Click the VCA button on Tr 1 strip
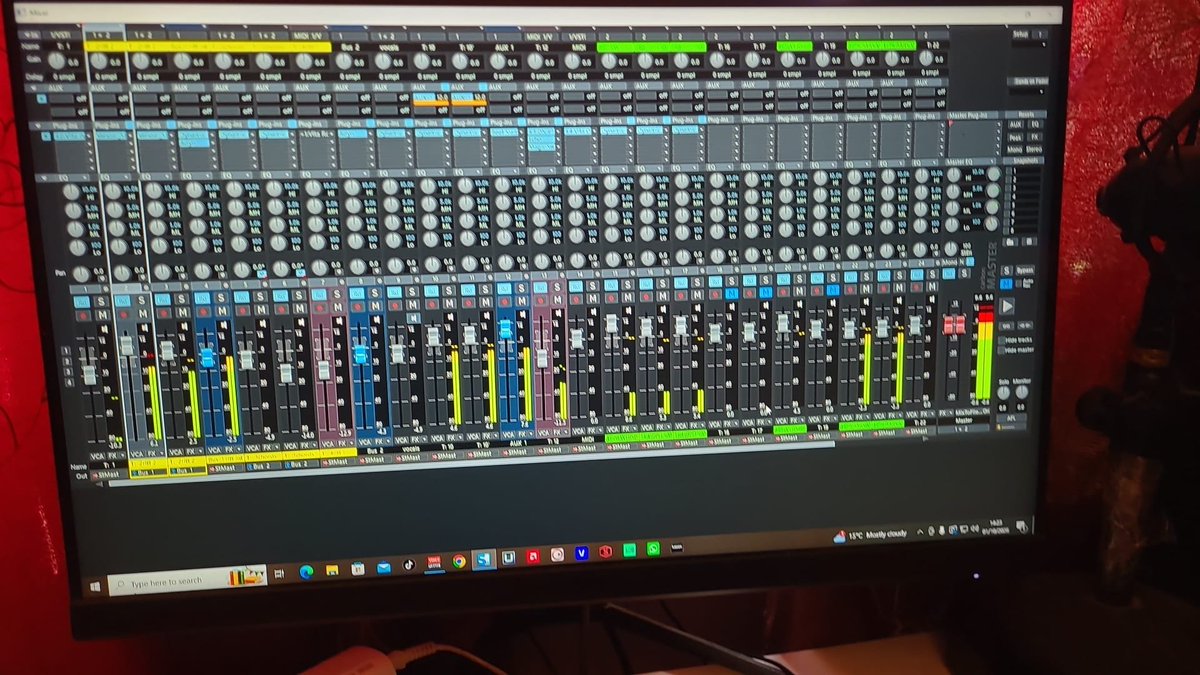The height and width of the screenshot is (675, 1200). (97, 456)
